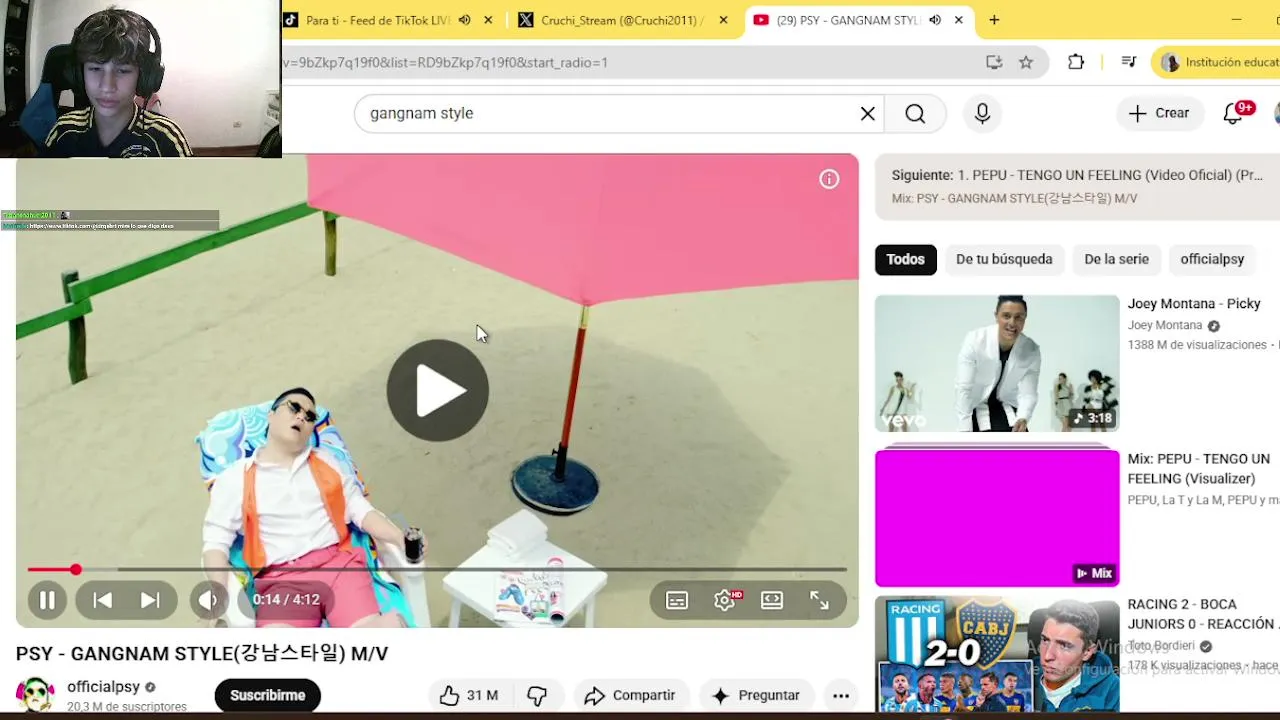Open the Toto Bordieri channel name
This screenshot has width=1280, height=720.
point(1161,646)
